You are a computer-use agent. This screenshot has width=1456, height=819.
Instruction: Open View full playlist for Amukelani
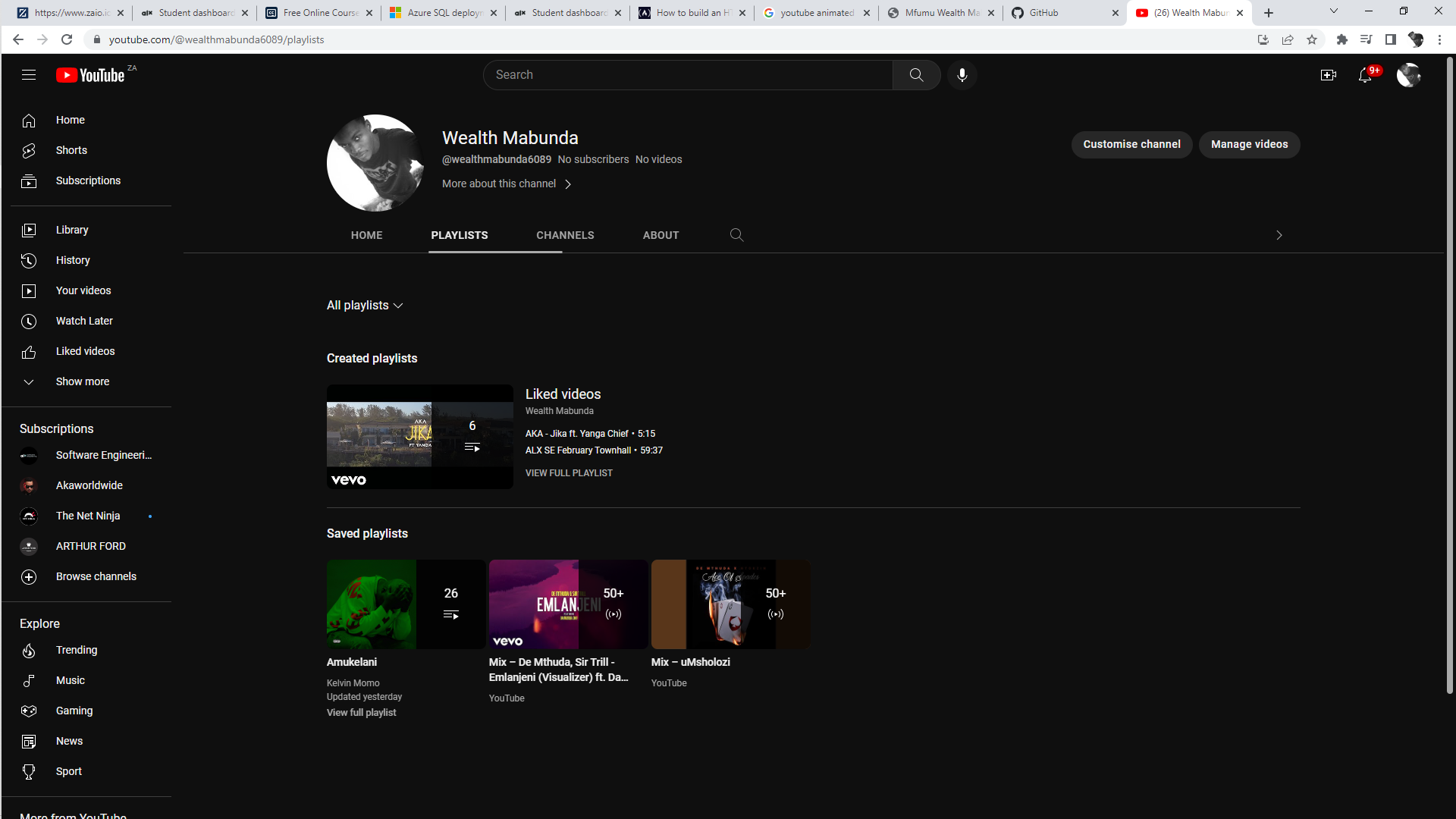[x=361, y=712]
